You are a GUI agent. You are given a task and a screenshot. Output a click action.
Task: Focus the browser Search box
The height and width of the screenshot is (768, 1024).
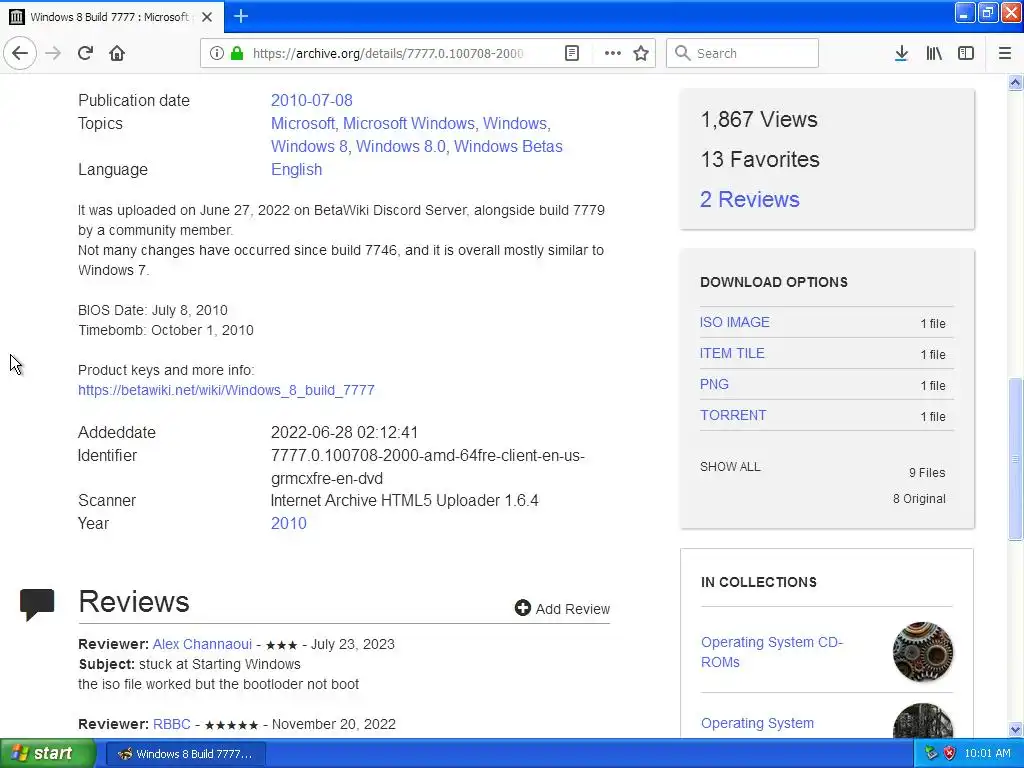[742, 53]
